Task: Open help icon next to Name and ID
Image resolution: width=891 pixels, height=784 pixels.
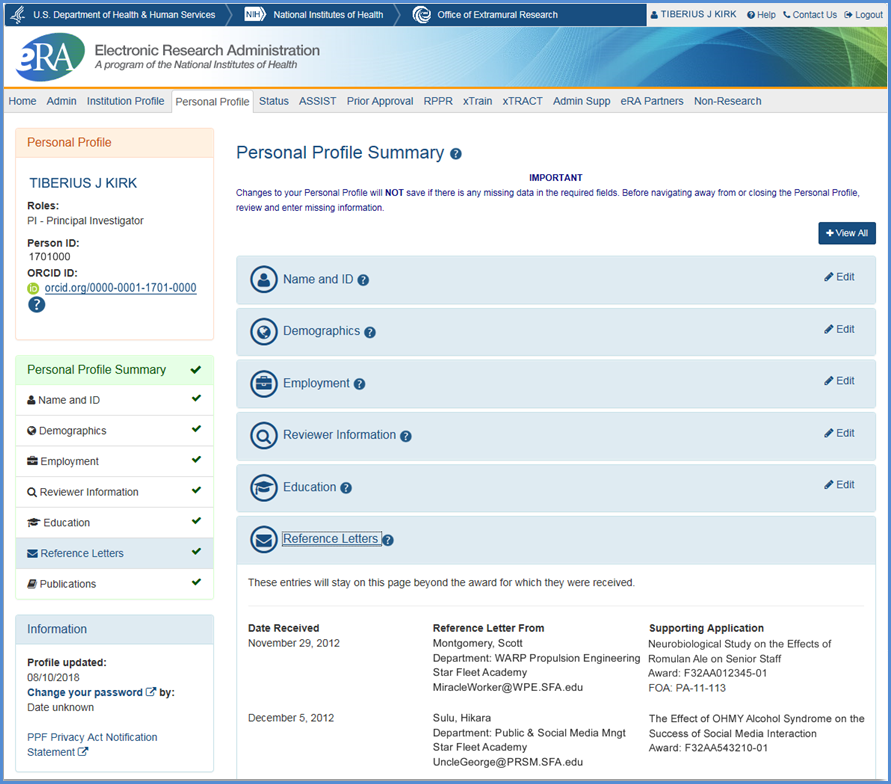Action: pos(363,280)
